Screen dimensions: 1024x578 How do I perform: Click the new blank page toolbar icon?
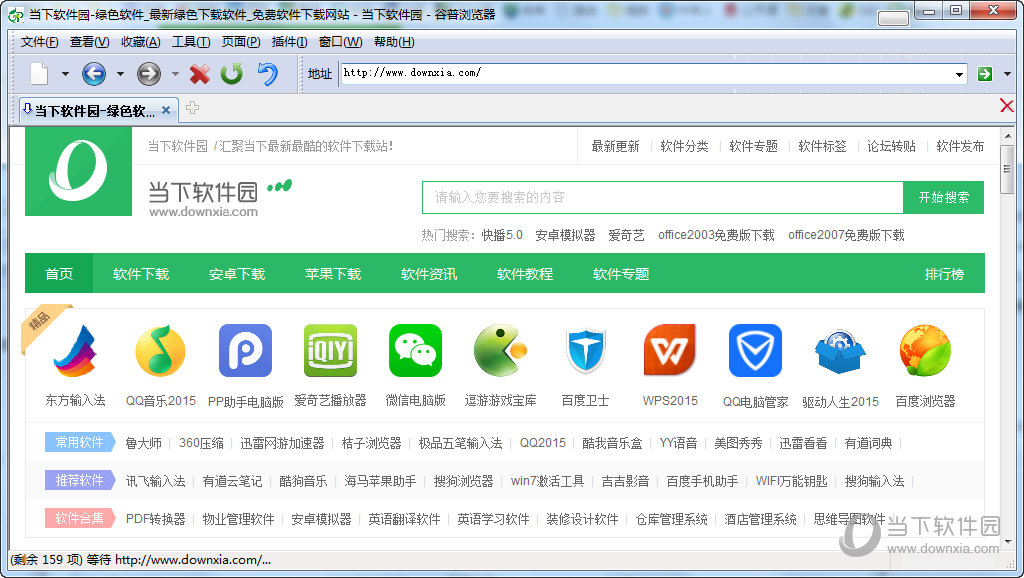pos(38,73)
